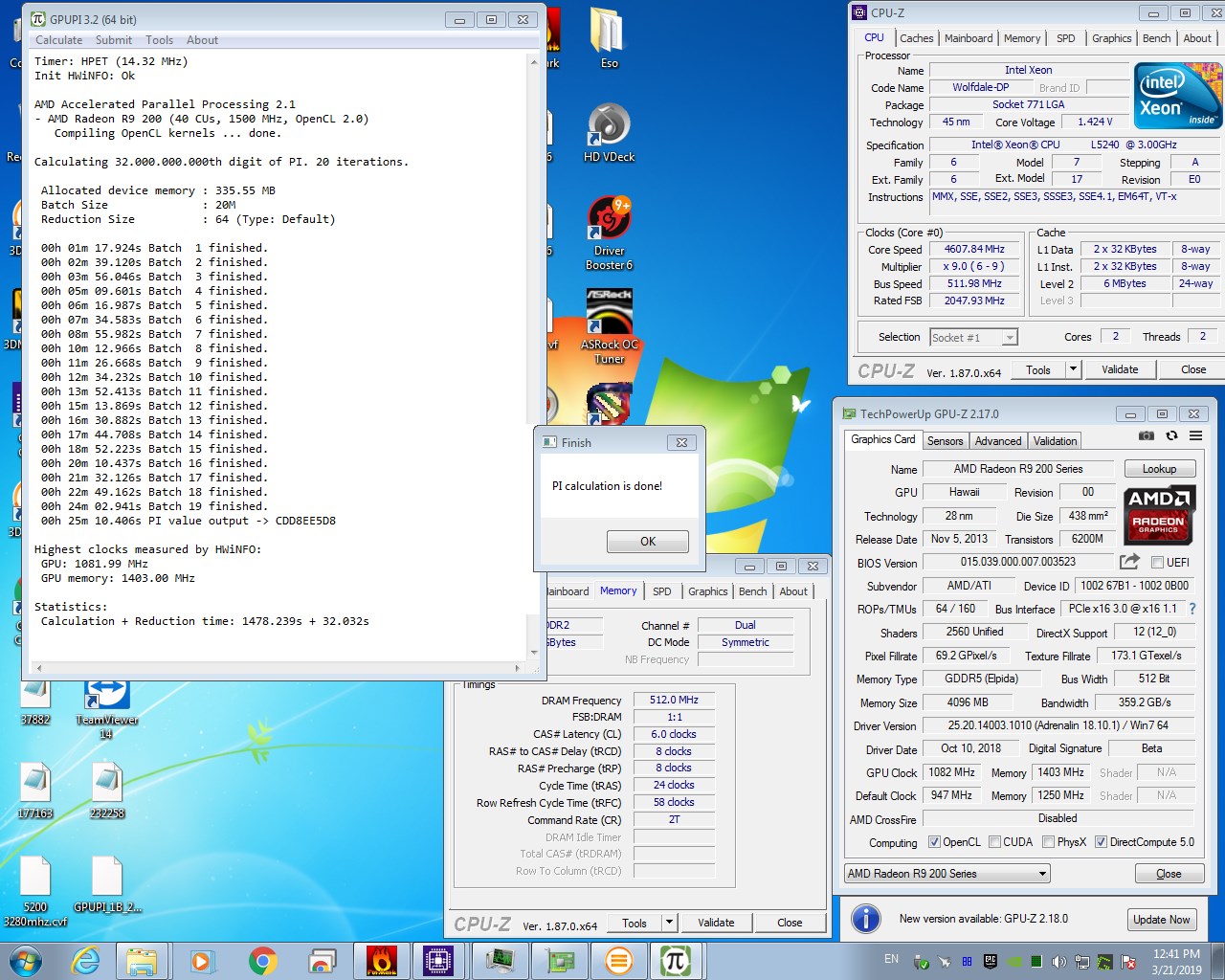Open FurMark from the taskbar
Viewport: 1225px width, 980px height.
tap(382, 961)
